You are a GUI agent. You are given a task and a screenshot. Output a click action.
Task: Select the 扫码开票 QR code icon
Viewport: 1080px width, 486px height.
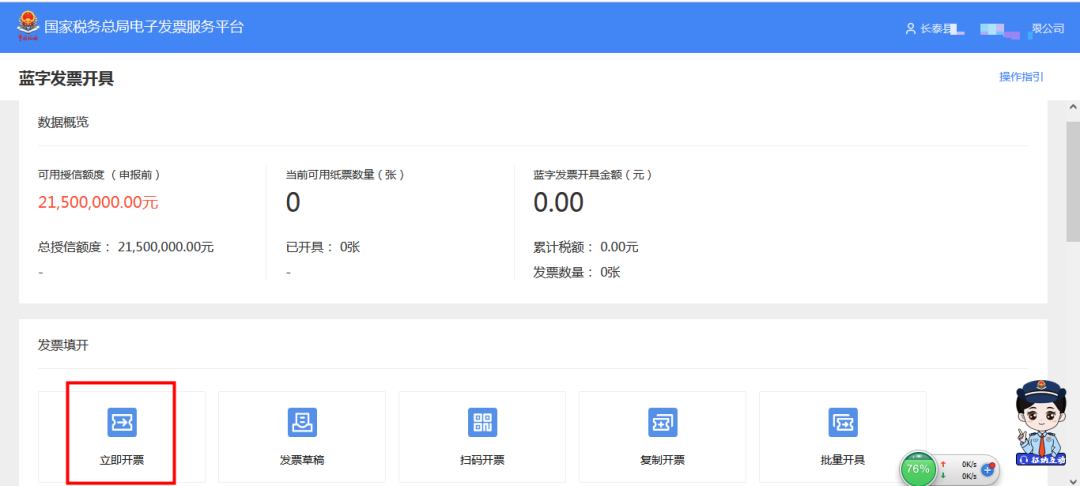coord(482,422)
